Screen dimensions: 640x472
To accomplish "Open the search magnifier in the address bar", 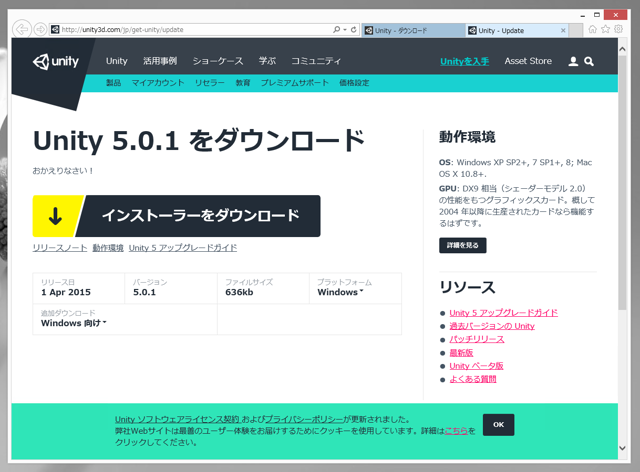I will pyautogui.click(x=336, y=29).
